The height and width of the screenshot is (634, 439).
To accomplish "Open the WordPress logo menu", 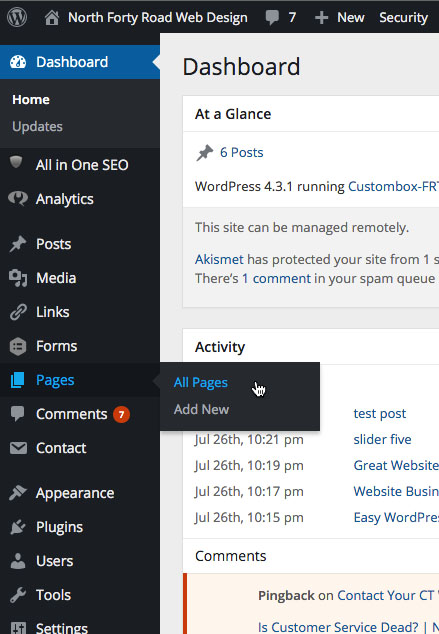I will point(17,17).
